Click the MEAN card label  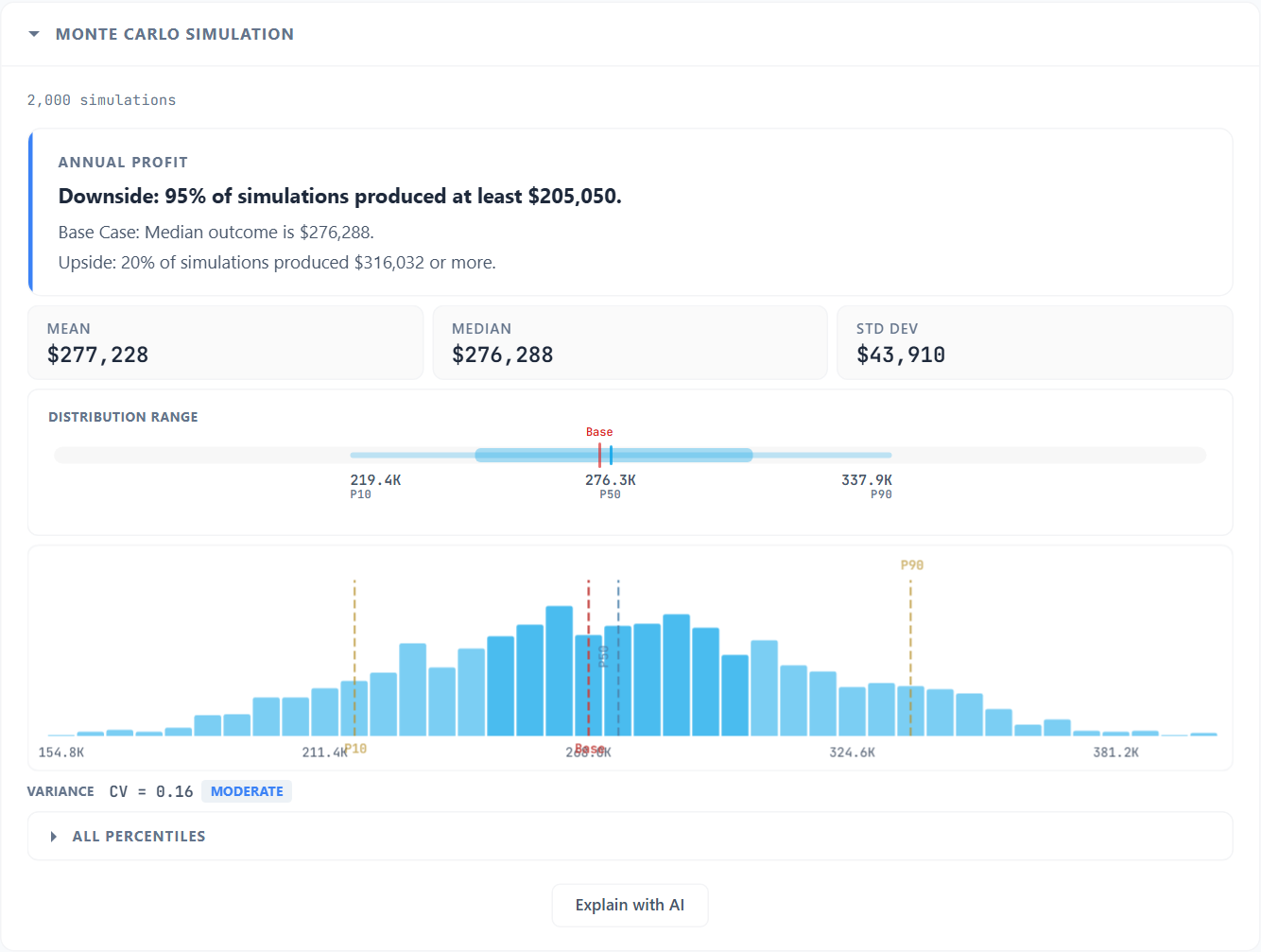(69, 329)
